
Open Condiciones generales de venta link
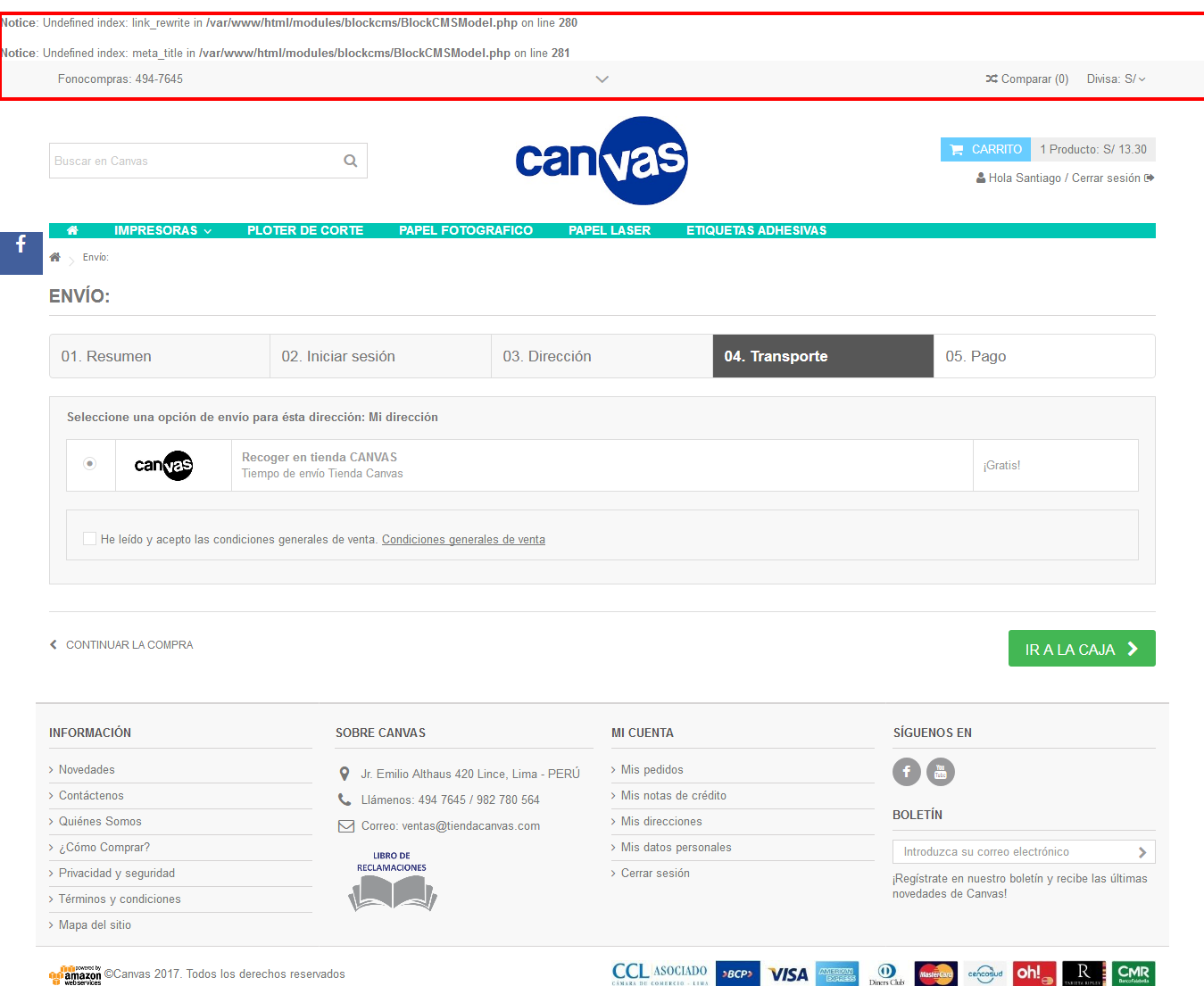click(463, 540)
